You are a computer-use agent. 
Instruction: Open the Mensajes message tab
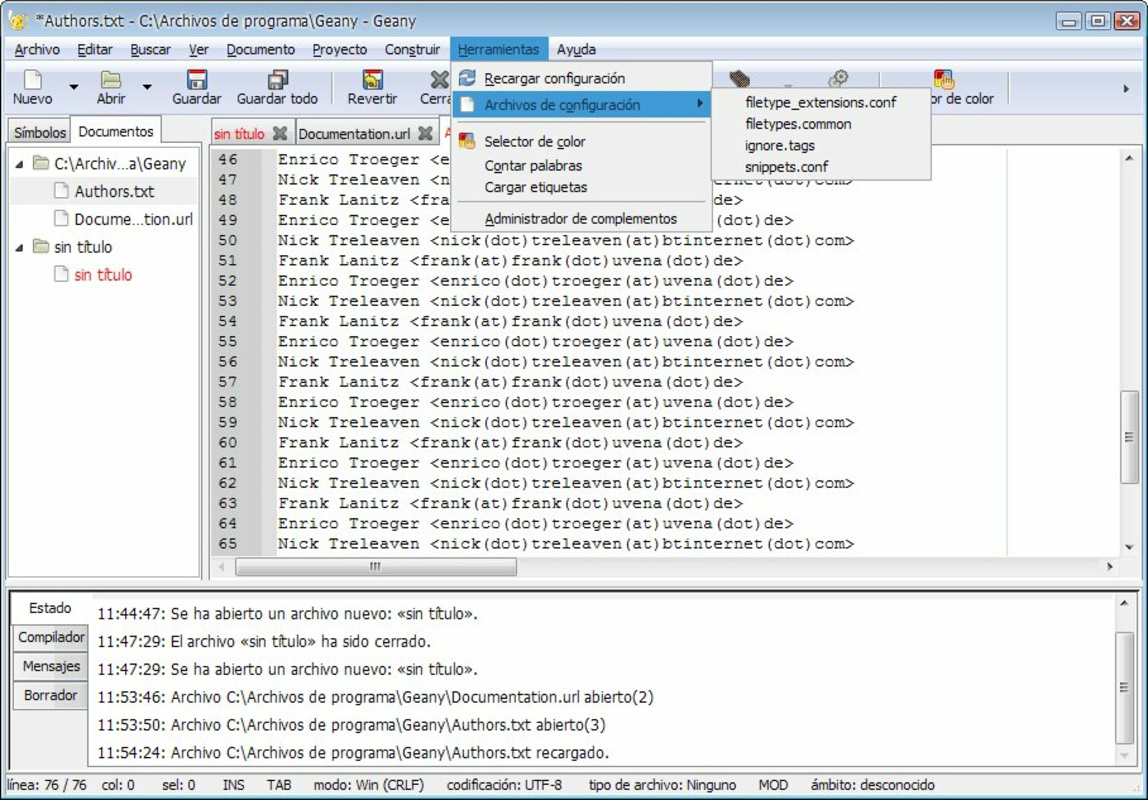[51, 667]
